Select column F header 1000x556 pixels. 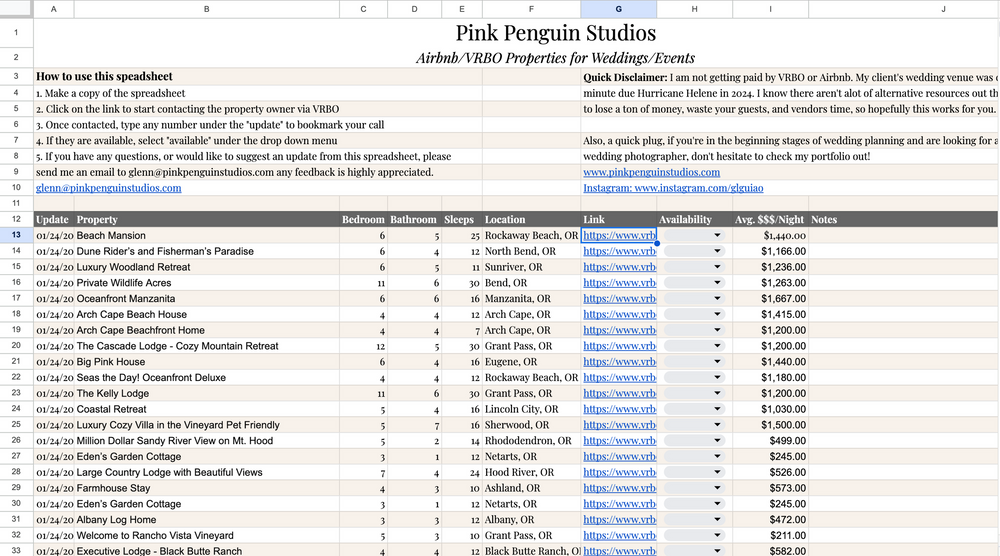531,9
